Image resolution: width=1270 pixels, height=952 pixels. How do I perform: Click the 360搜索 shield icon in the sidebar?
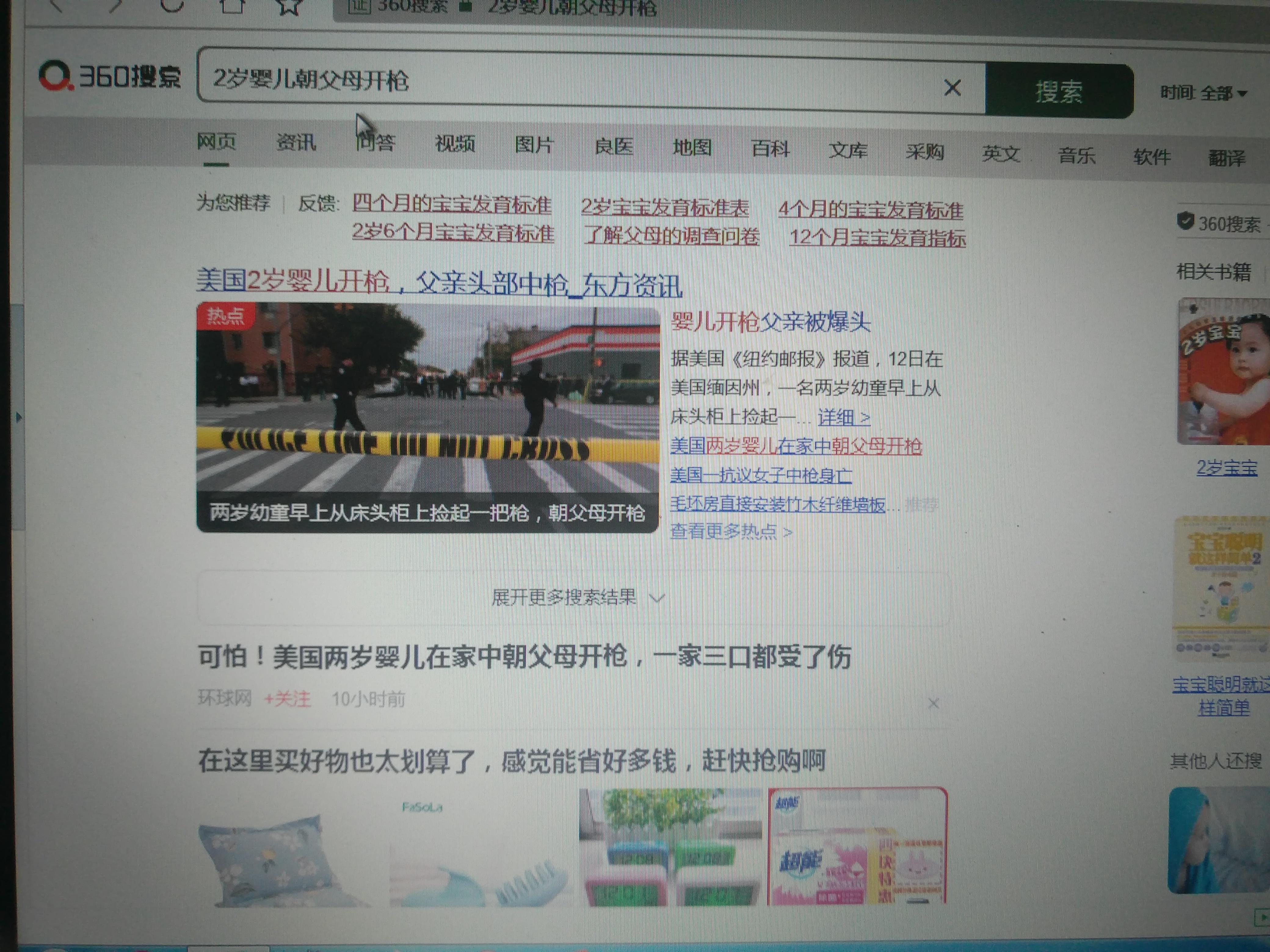point(1186,221)
